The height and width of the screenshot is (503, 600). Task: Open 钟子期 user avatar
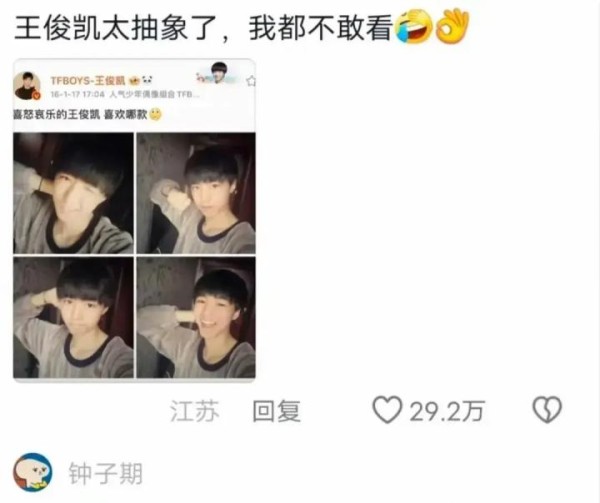point(33,473)
